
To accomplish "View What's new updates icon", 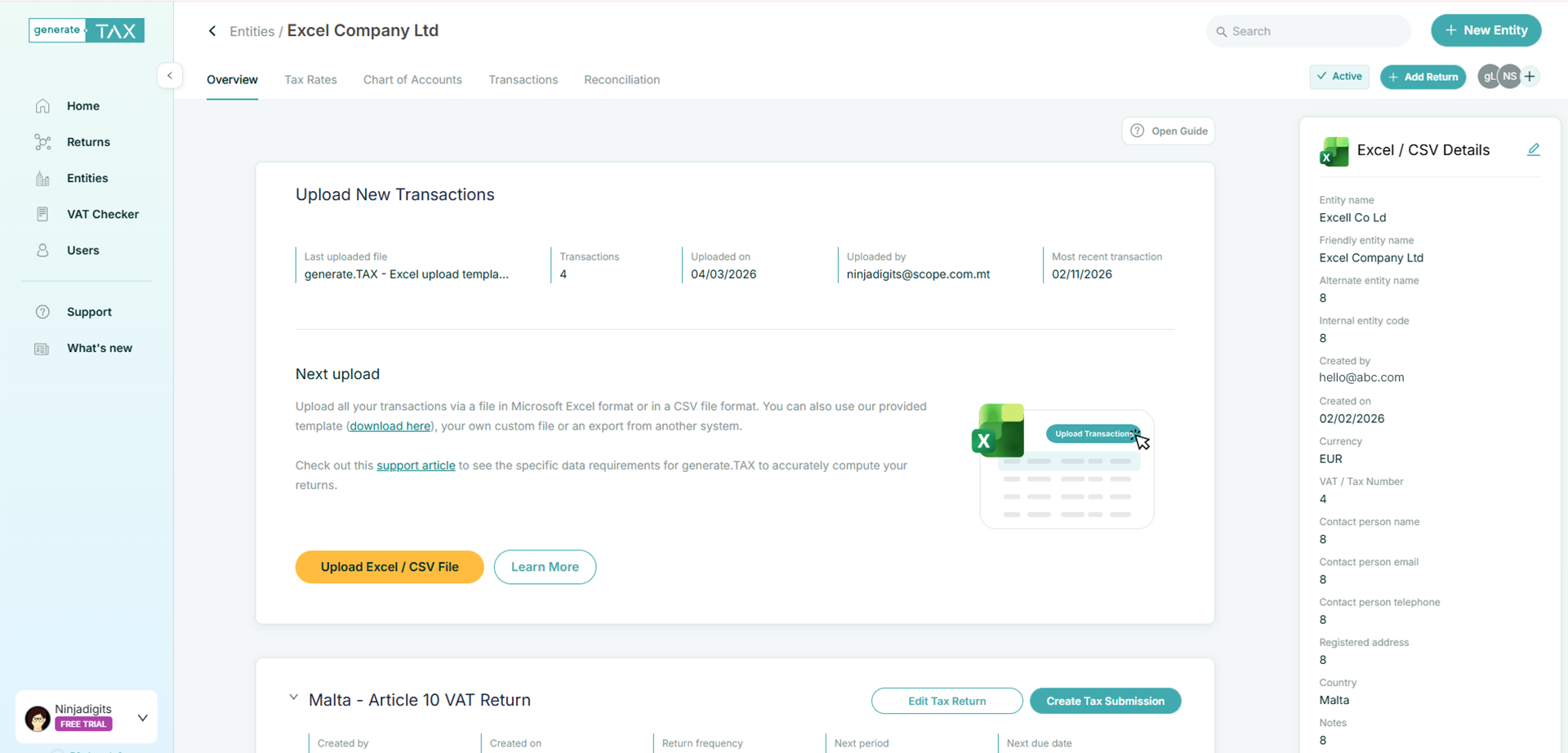I will (42, 348).
